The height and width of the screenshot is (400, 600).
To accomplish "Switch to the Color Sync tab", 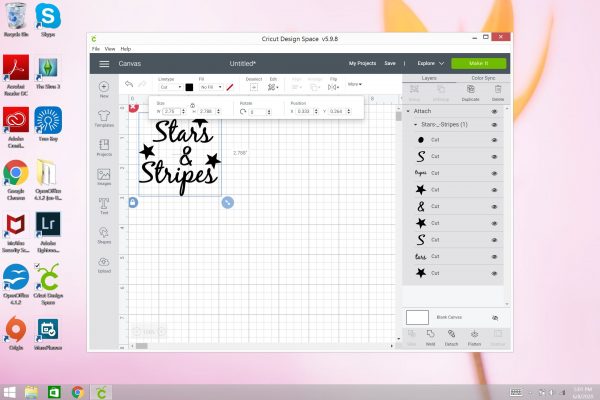I will (x=483, y=76).
